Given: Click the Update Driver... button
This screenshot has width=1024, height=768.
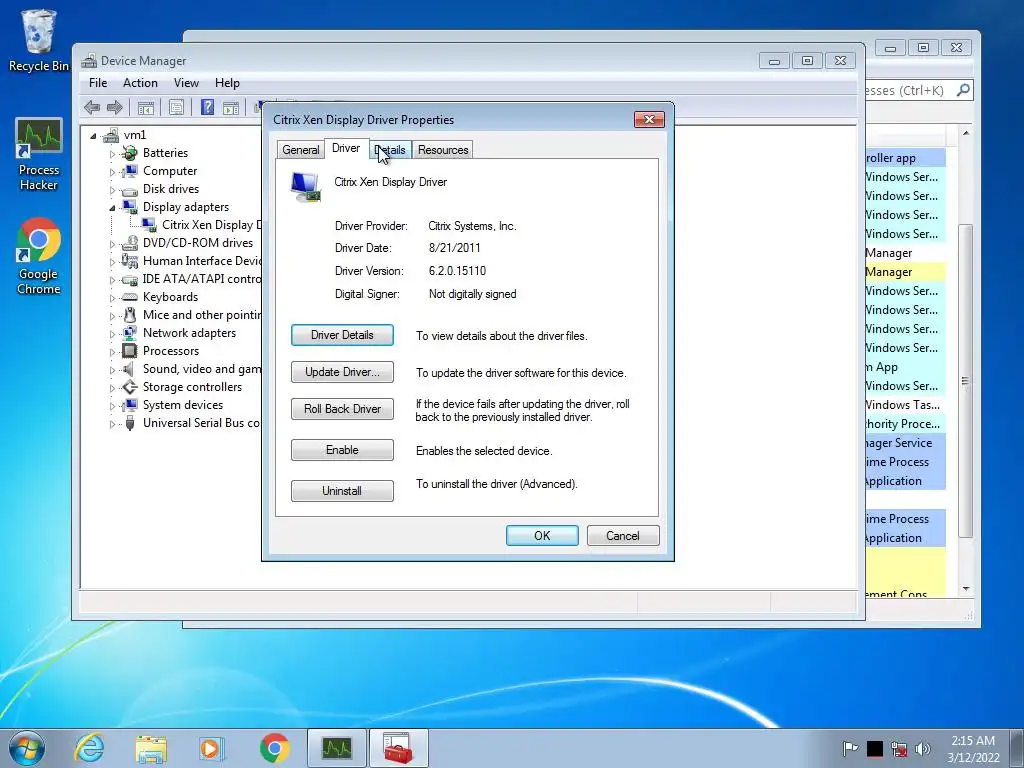Looking at the screenshot, I should pyautogui.click(x=342, y=372).
